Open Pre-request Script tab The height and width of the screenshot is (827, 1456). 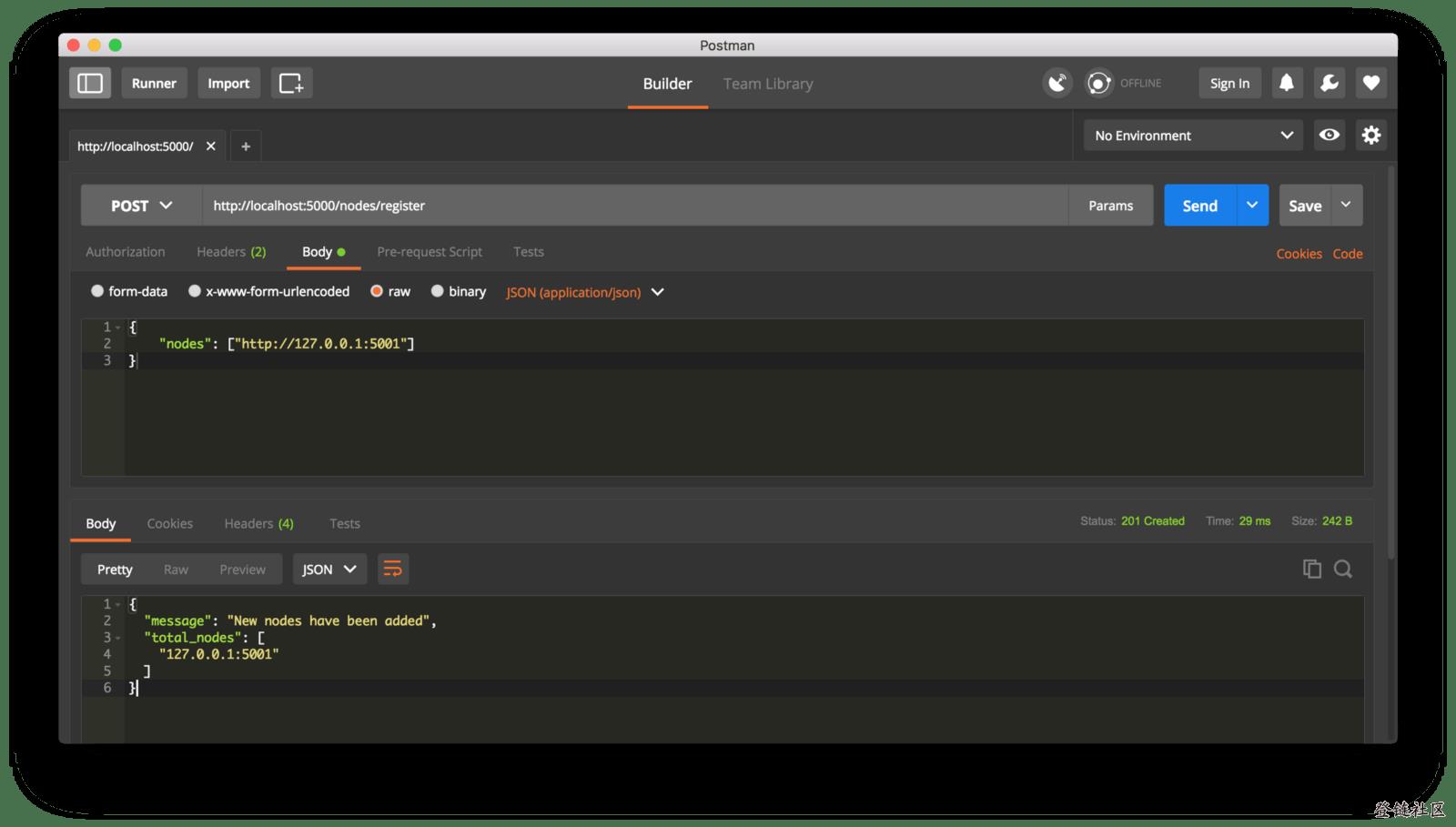coord(430,252)
